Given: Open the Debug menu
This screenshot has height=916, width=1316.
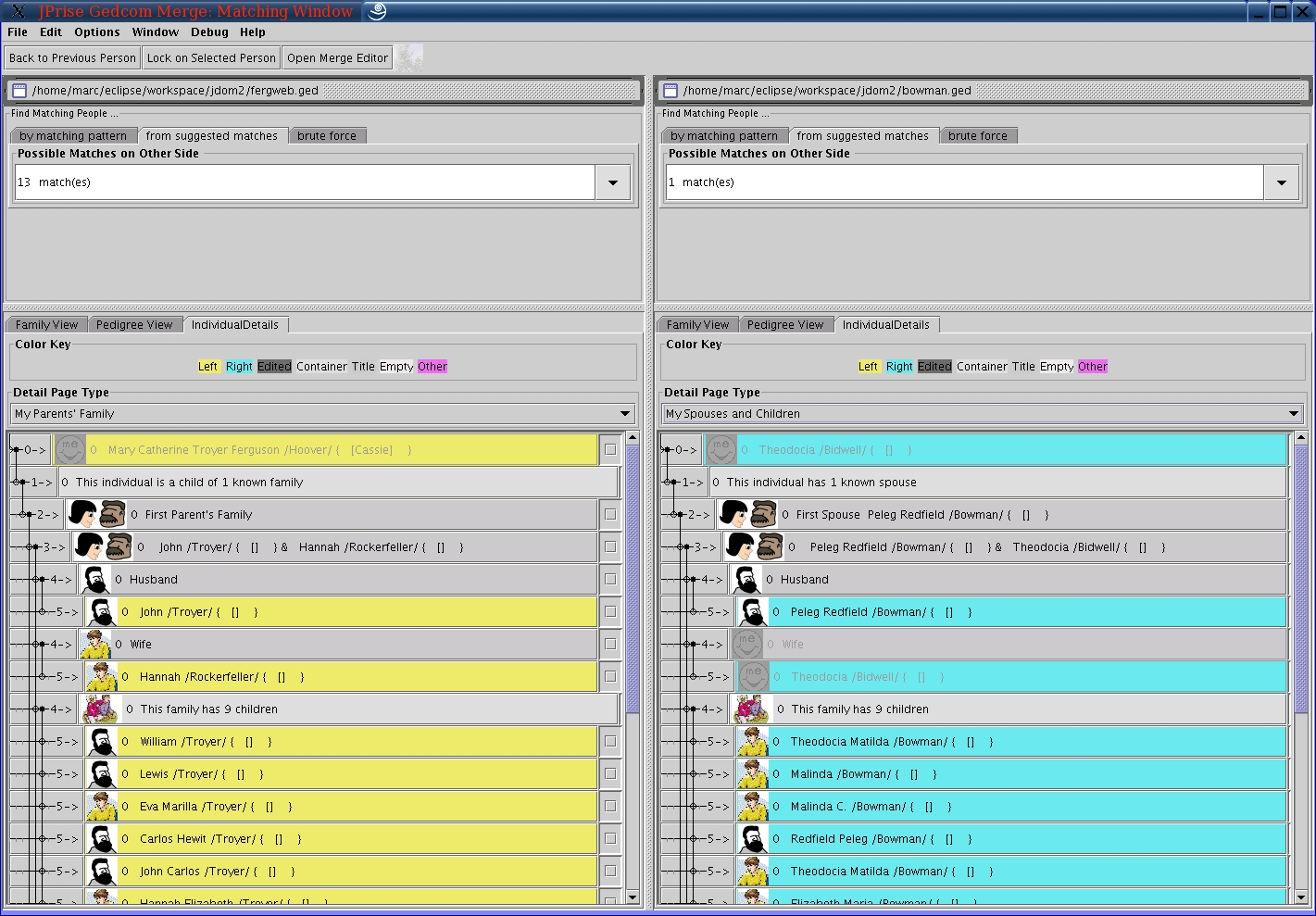Looking at the screenshot, I should 209,31.
